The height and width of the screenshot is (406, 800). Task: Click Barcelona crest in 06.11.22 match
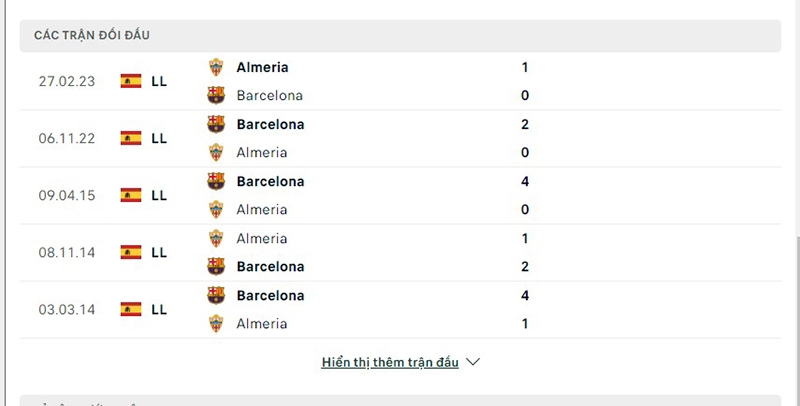coord(216,124)
